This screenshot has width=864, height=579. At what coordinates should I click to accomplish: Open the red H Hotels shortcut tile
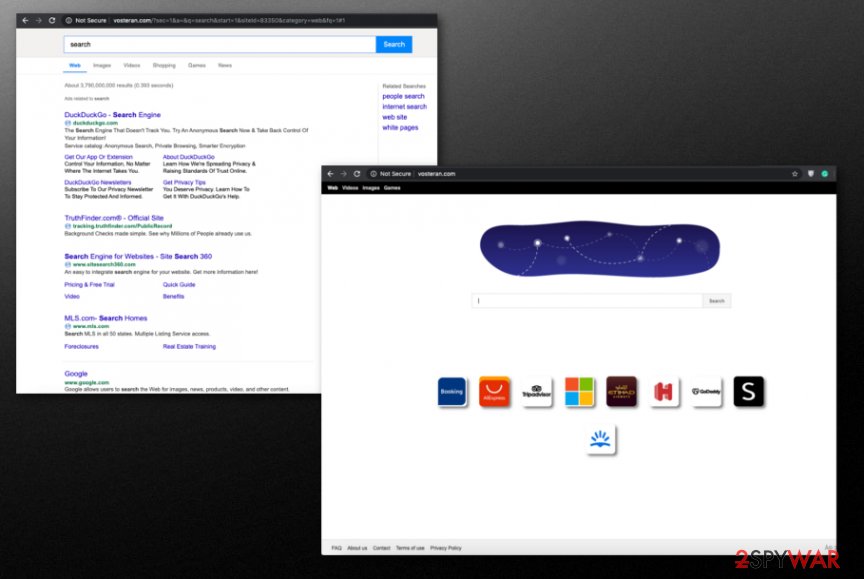pyautogui.click(x=664, y=392)
